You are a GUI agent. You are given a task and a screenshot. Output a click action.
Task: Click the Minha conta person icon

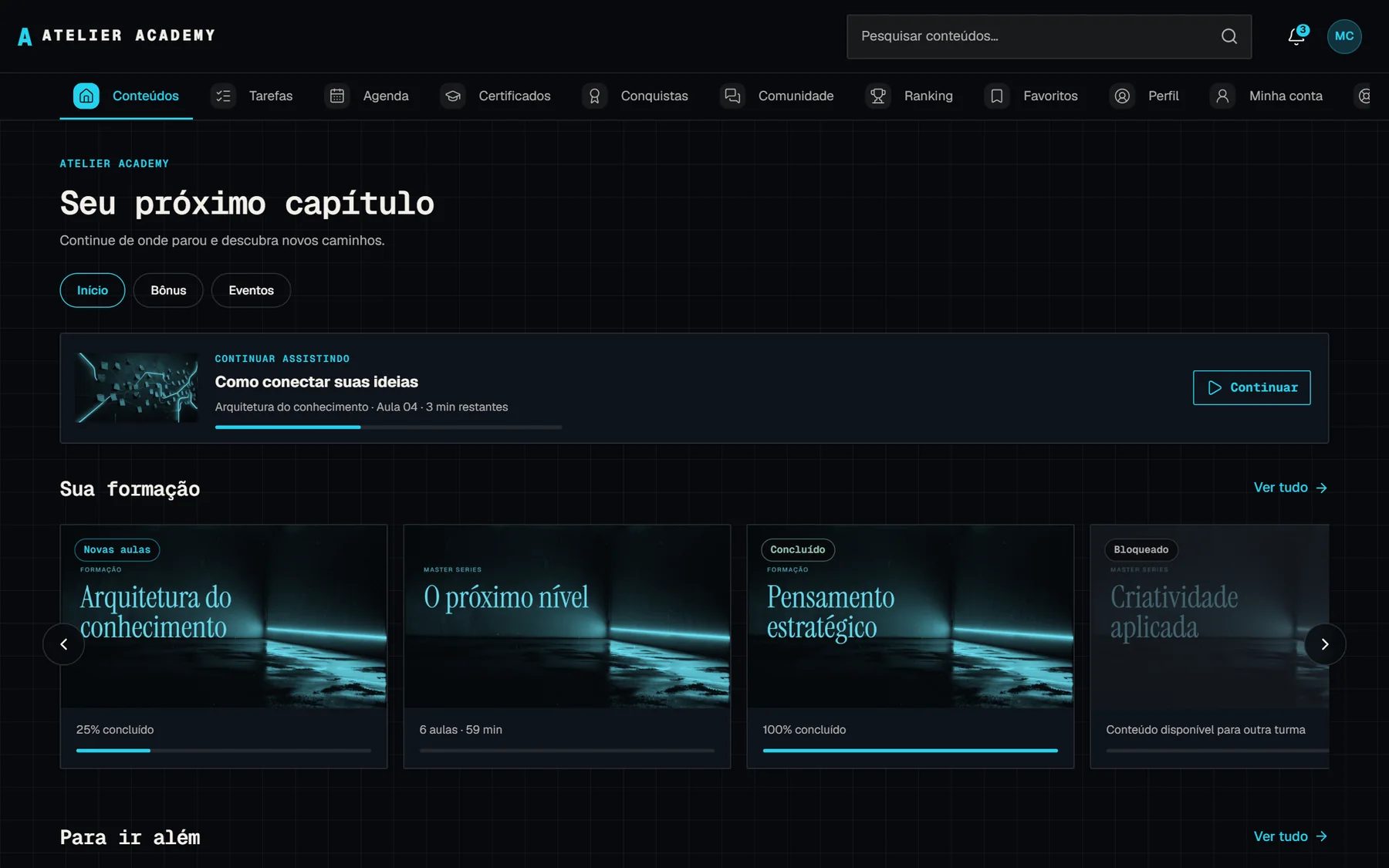coord(1223,96)
